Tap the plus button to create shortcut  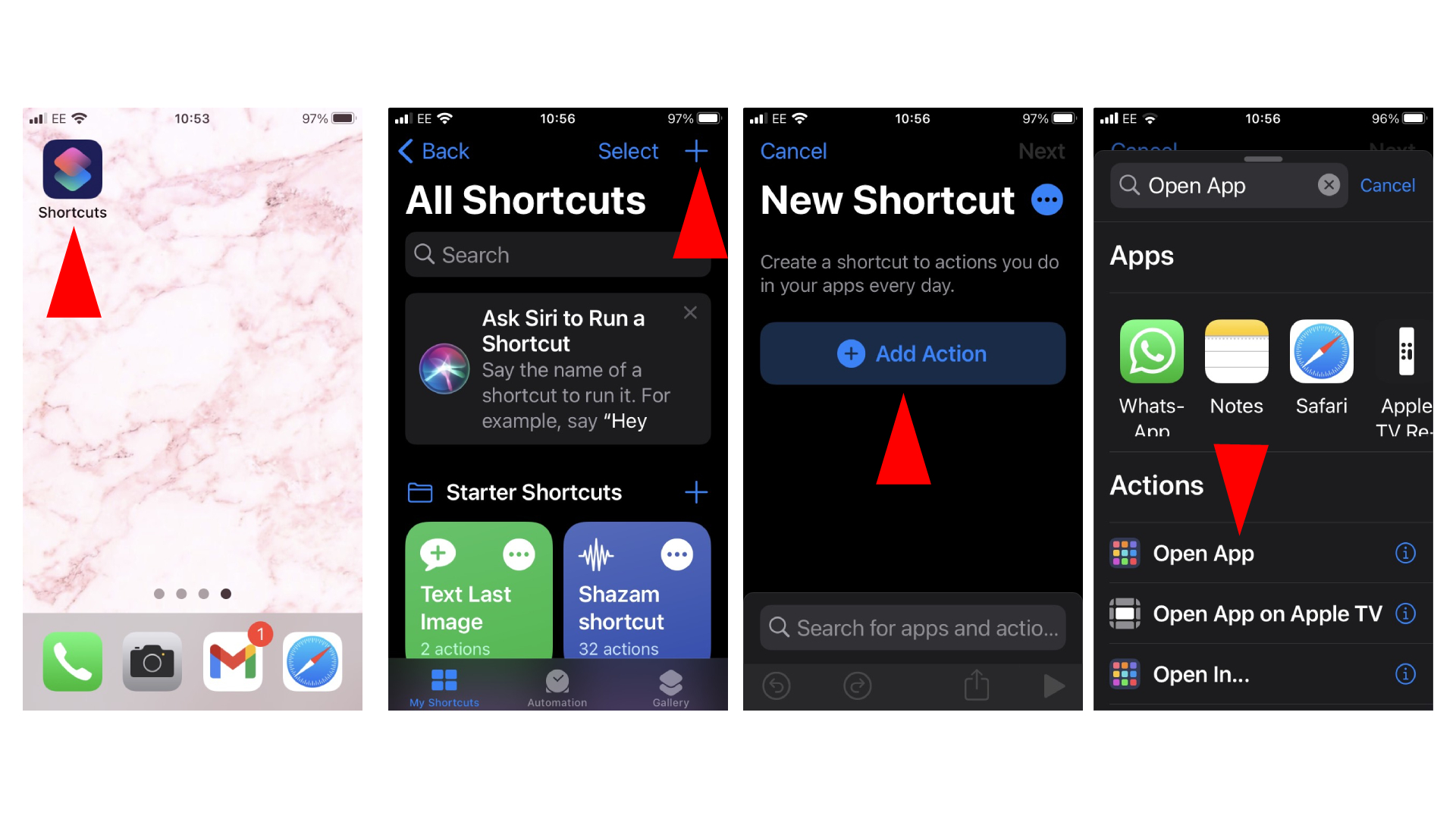click(696, 152)
